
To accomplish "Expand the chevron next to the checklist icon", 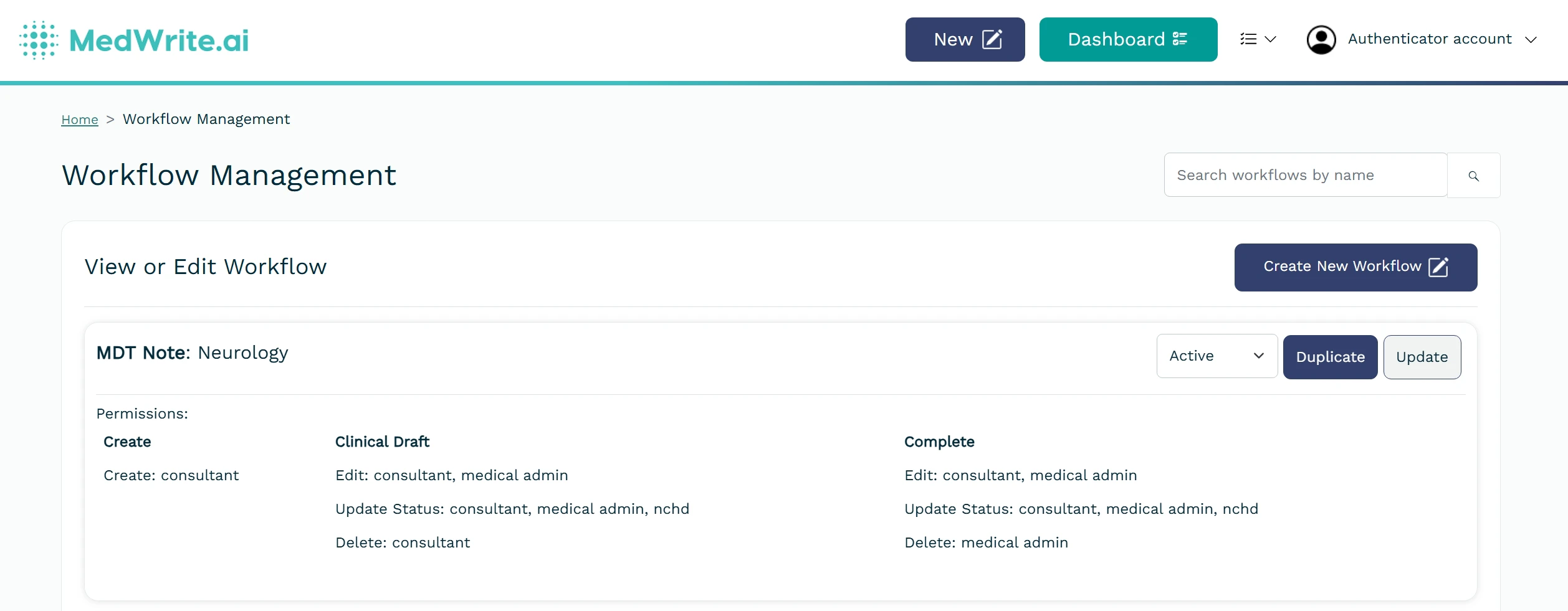I will [x=1271, y=39].
